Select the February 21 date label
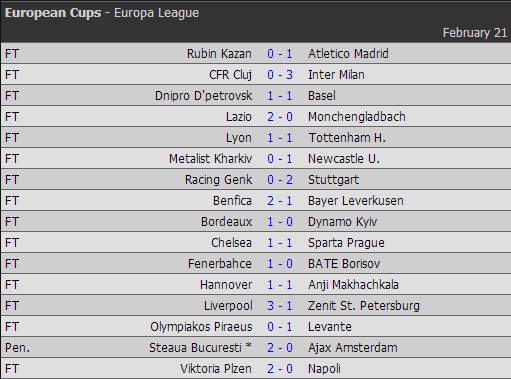511x379 pixels. point(475,33)
